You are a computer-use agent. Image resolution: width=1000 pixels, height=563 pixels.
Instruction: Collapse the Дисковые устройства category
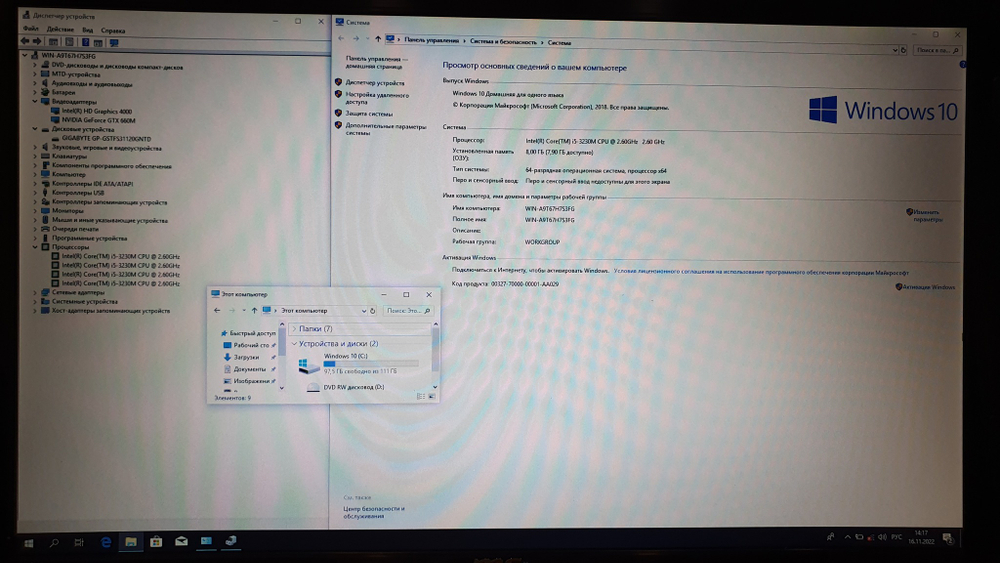pos(35,129)
